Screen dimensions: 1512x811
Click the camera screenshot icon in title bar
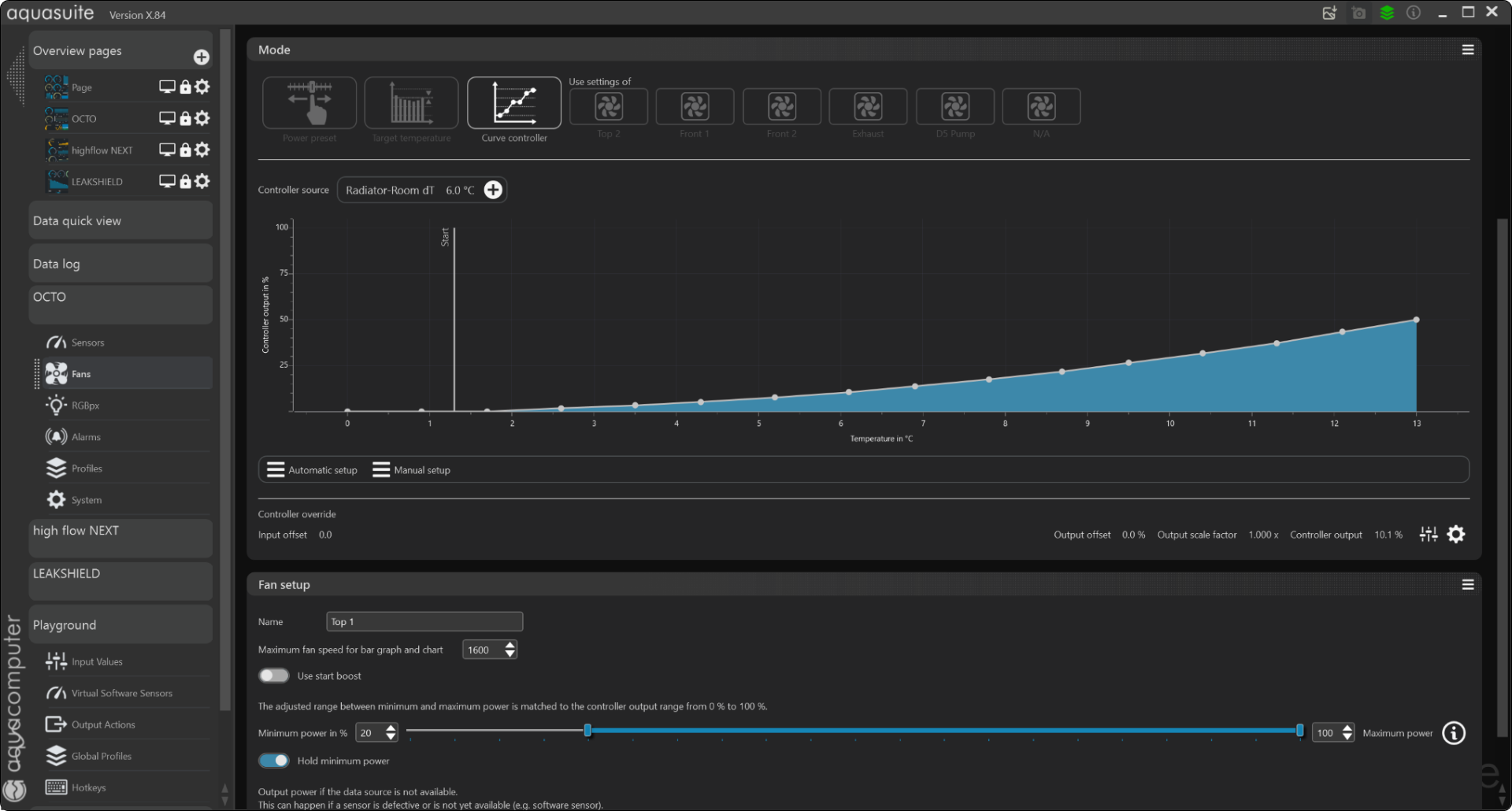pyautogui.click(x=1358, y=13)
